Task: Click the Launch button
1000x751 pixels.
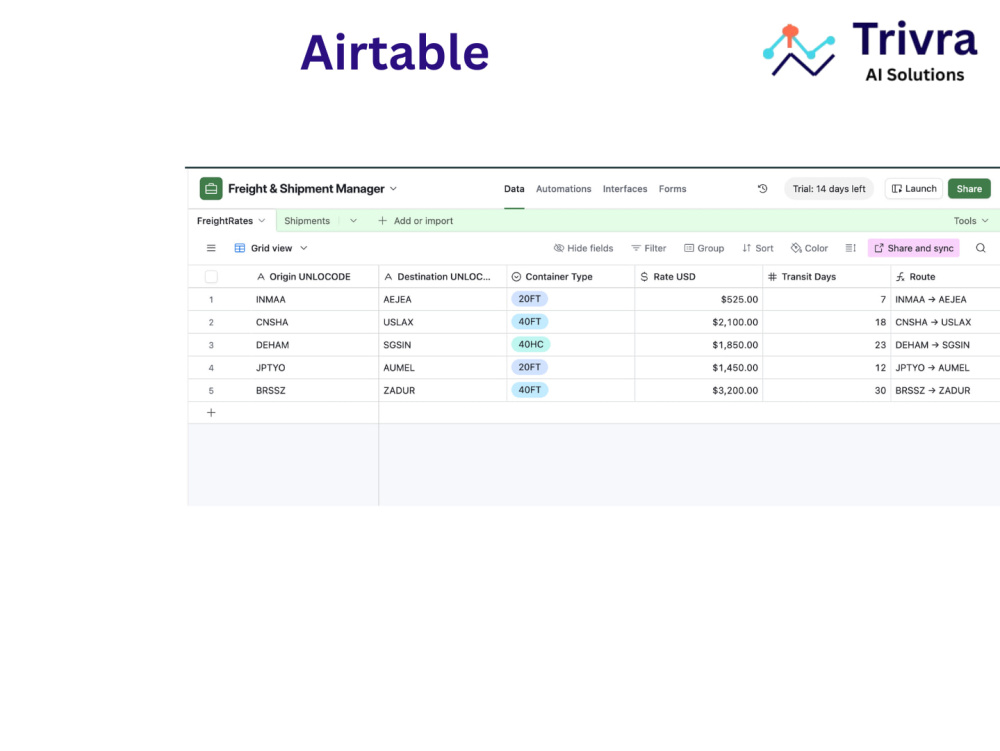Action: pyautogui.click(x=913, y=189)
